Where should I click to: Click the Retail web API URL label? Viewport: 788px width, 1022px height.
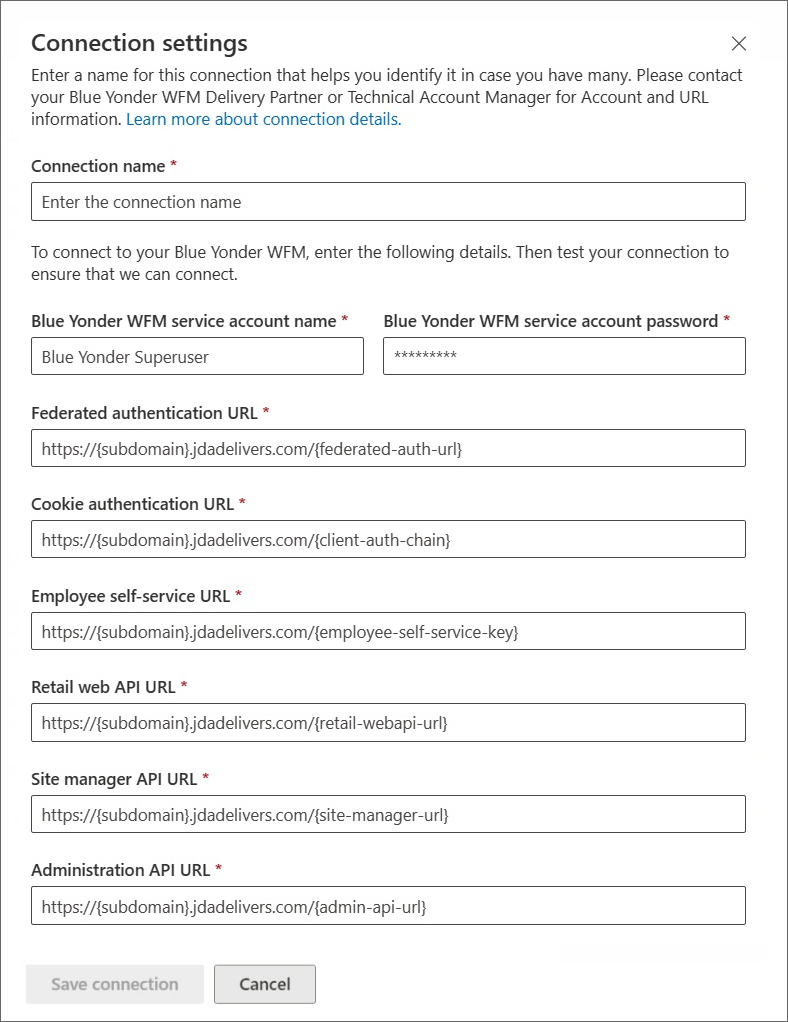tap(103, 688)
